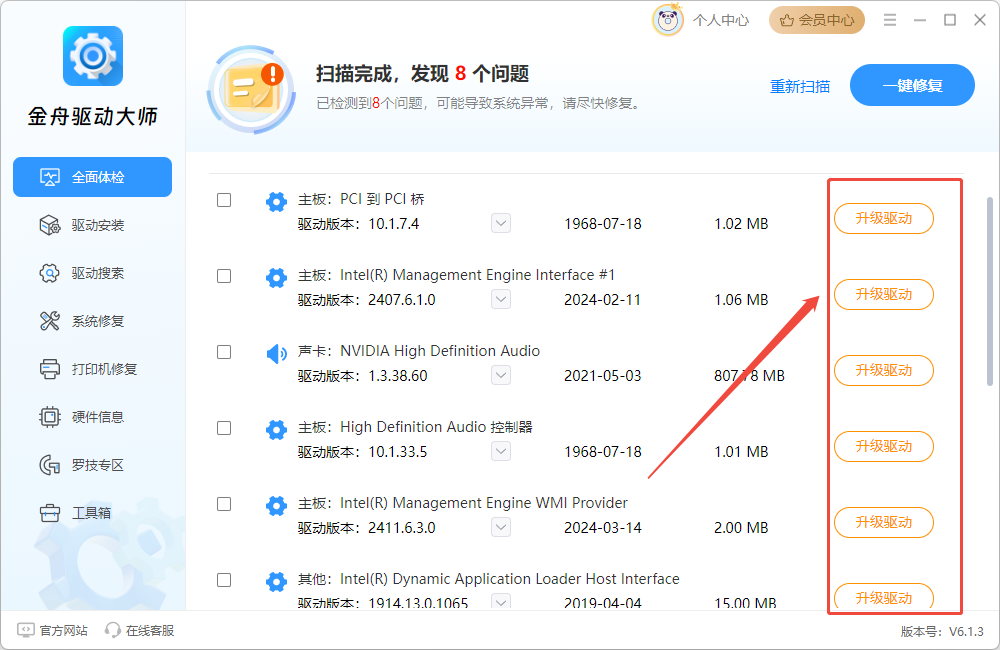The width and height of the screenshot is (1000, 650).
Task: Open 系统修复 tools
Action: [82, 321]
